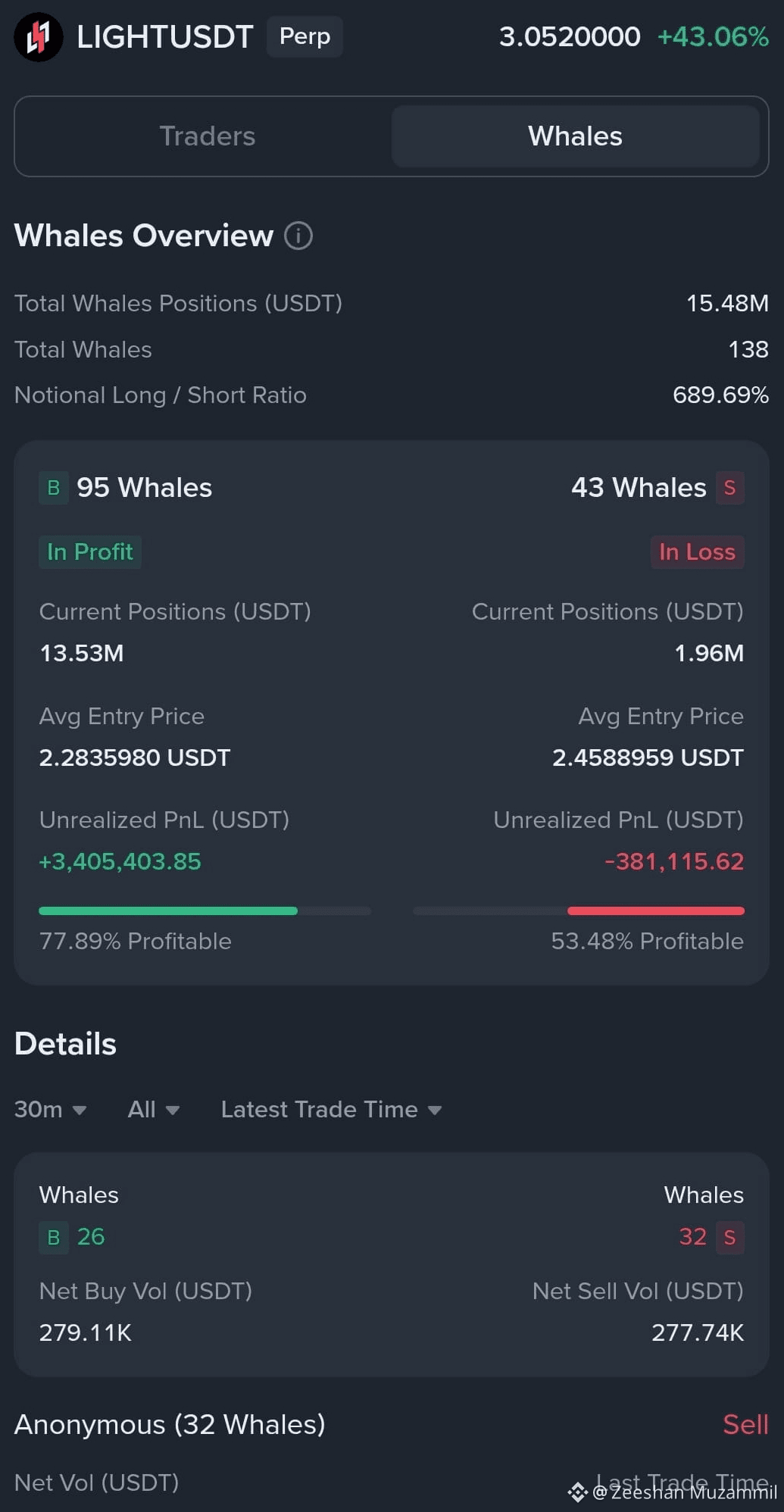
Task: Click the Binance watermark logo icon
Action: [577, 1492]
